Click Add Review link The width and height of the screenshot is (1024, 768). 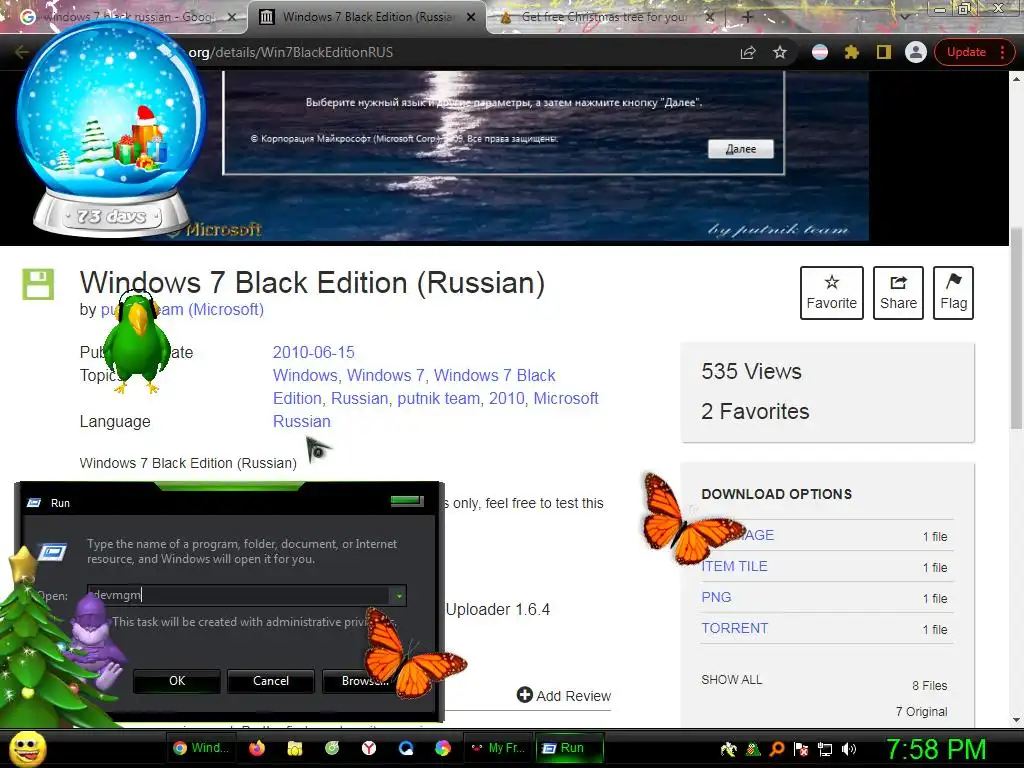click(x=564, y=696)
